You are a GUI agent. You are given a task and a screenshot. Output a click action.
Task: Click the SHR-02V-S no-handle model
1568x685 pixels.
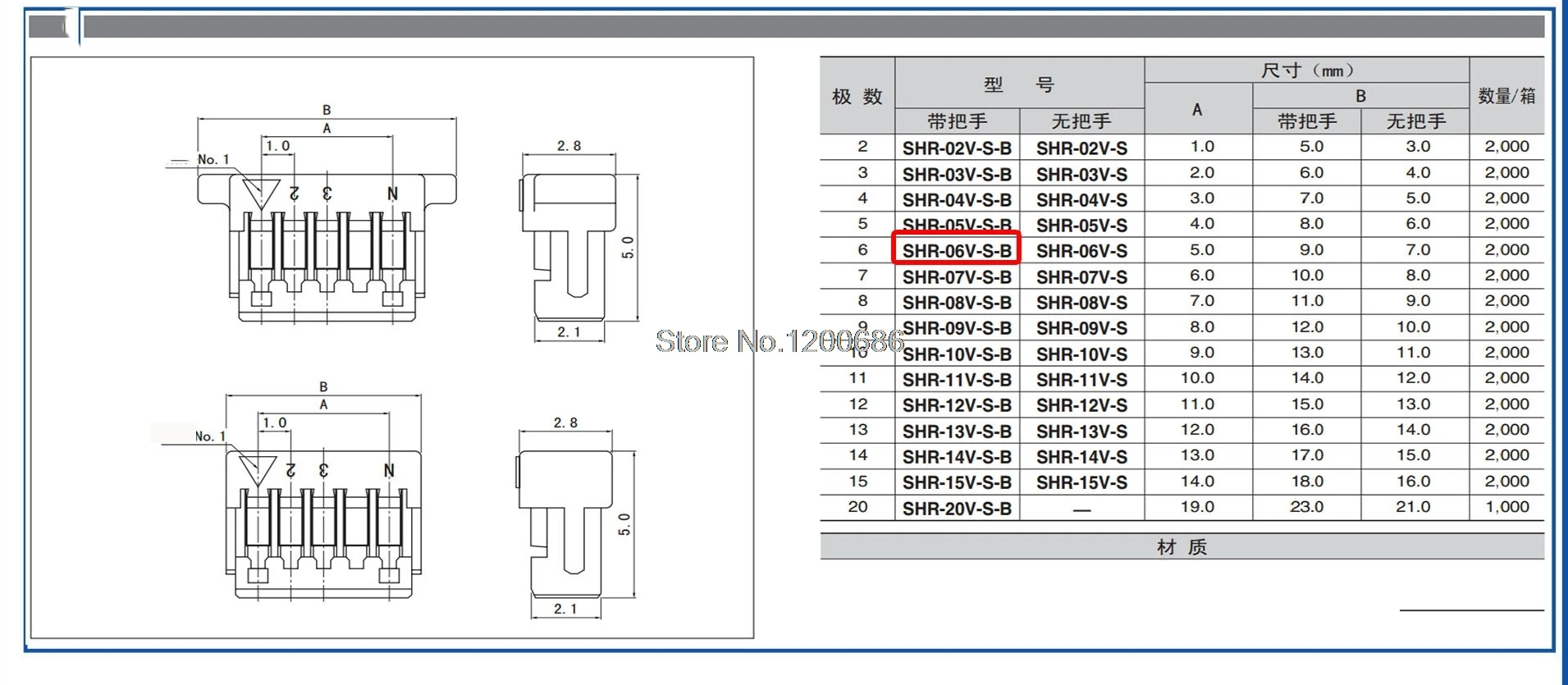[1081, 148]
